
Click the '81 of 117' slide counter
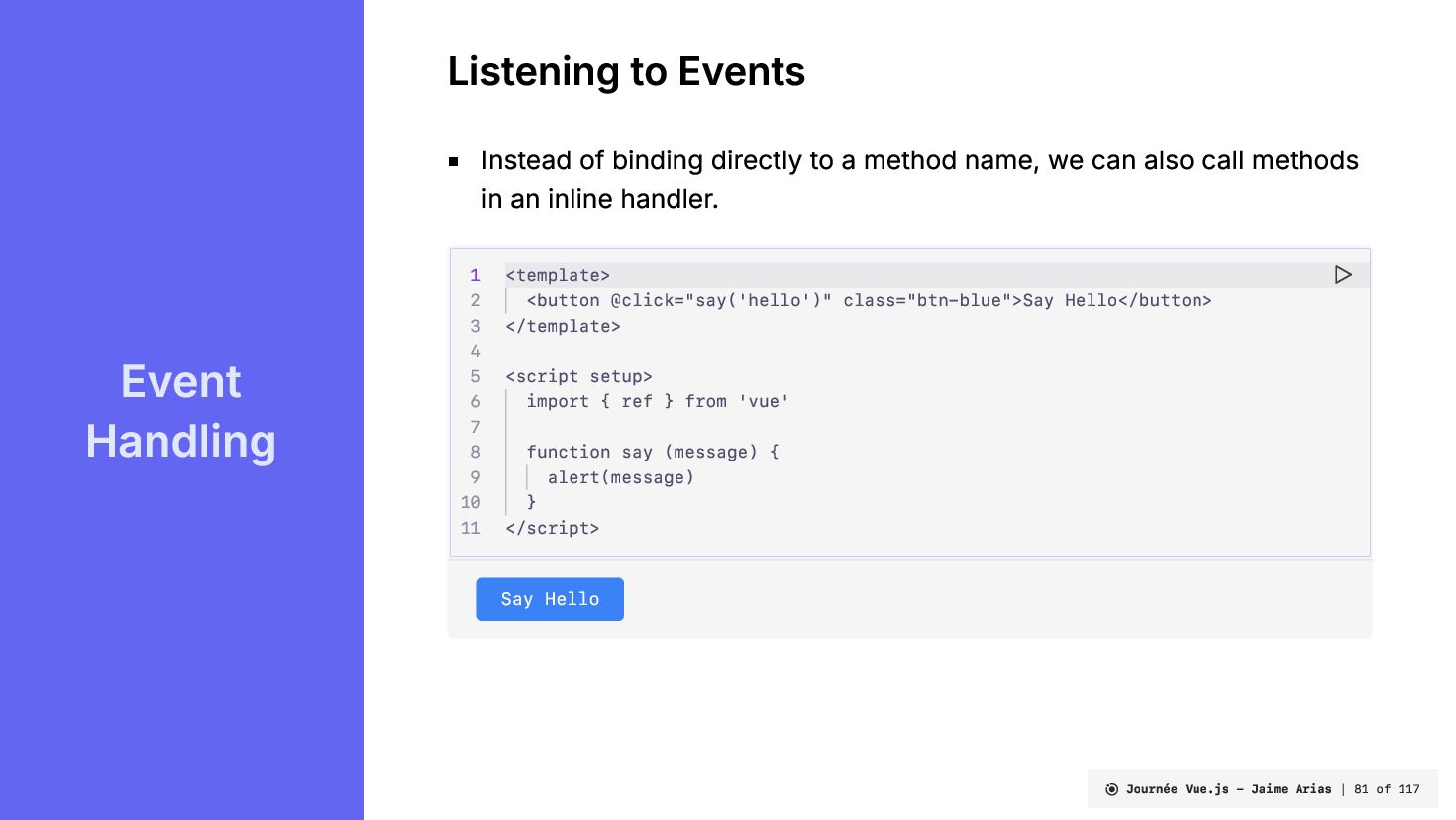click(x=1387, y=789)
